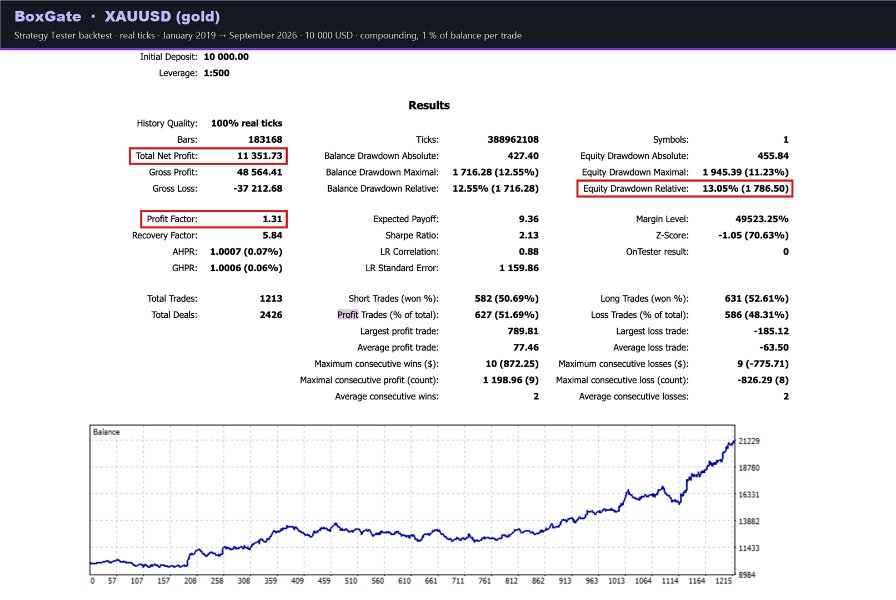896x600 pixels.
Task: Click the Leverage value 1:500
Action: [217, 73]
